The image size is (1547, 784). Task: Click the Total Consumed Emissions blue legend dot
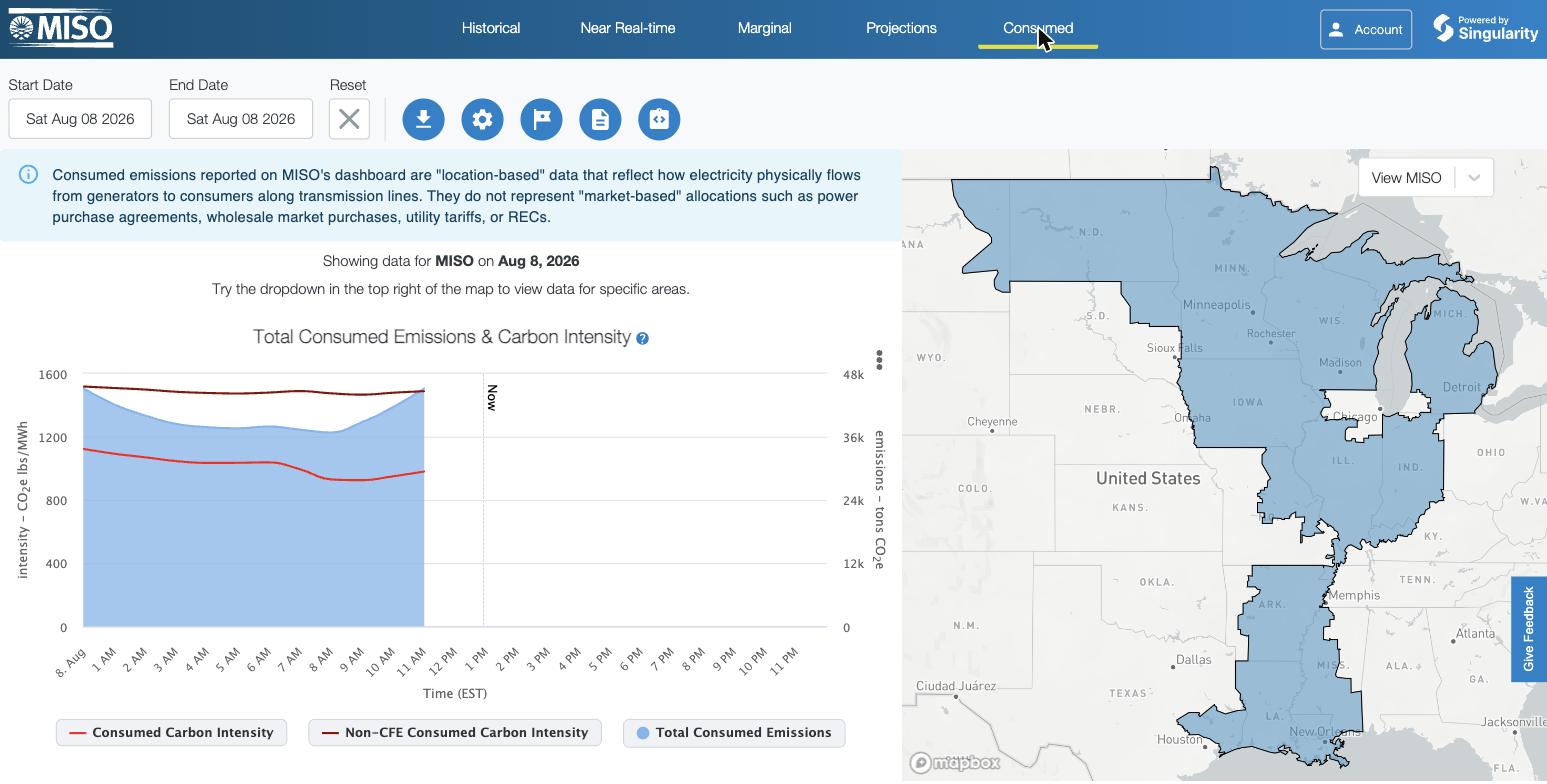pos(643,733)
